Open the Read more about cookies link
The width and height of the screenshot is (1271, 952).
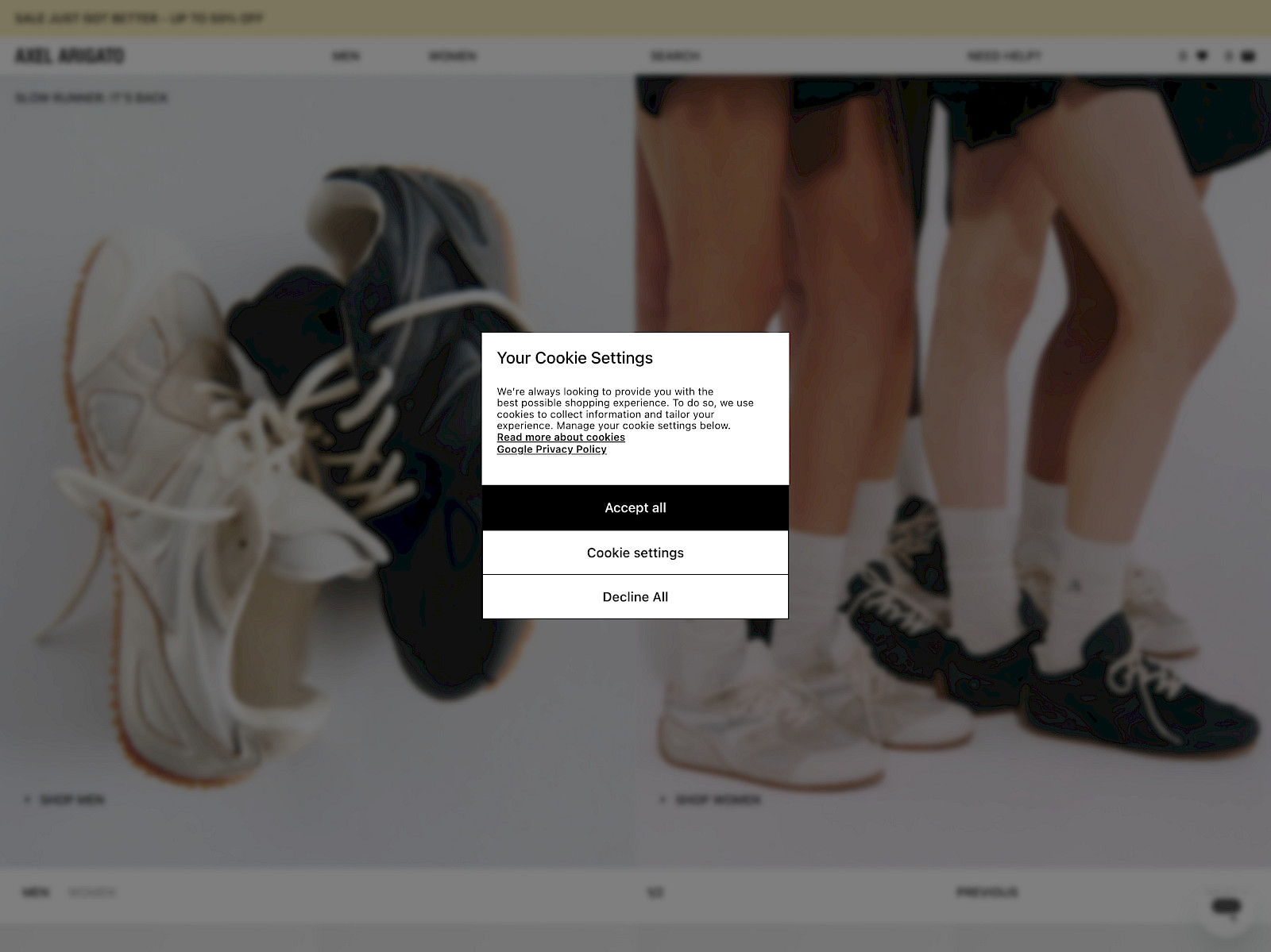click(561, 437)
